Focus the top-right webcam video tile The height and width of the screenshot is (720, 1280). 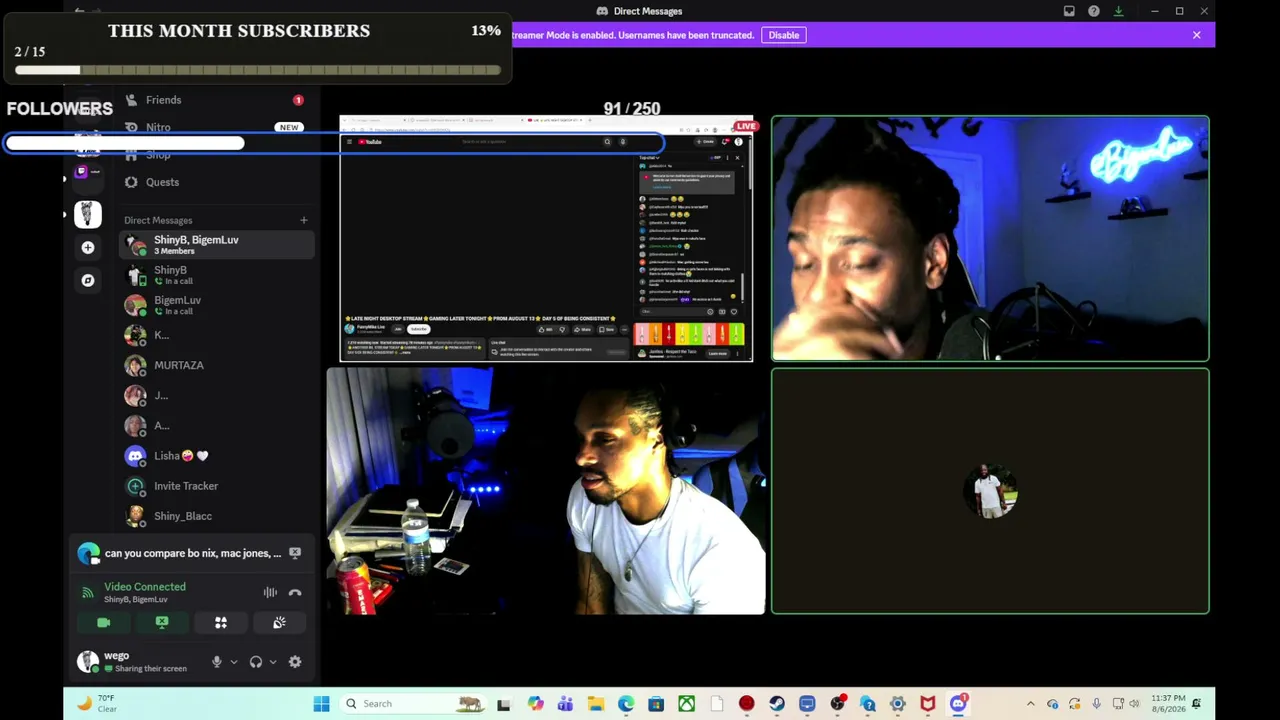990,239
